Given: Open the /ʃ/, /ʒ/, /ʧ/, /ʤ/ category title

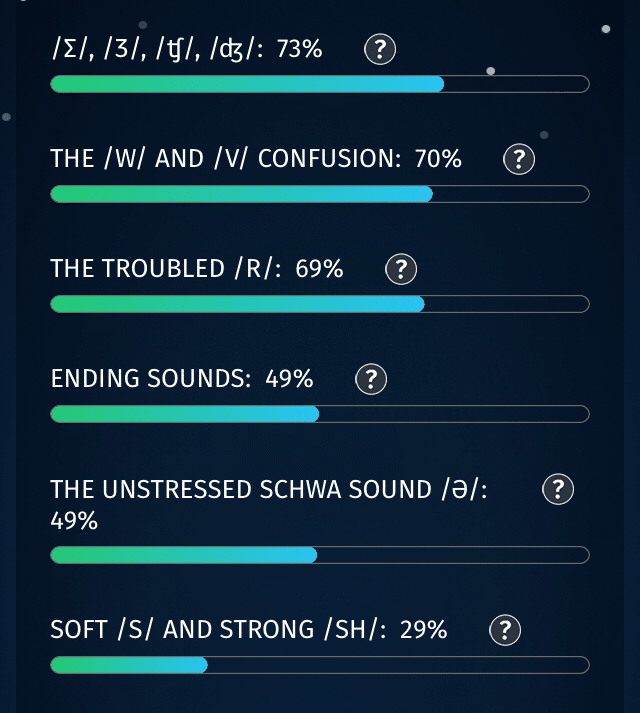Looking at the screenshot, I should coord(156,48).
